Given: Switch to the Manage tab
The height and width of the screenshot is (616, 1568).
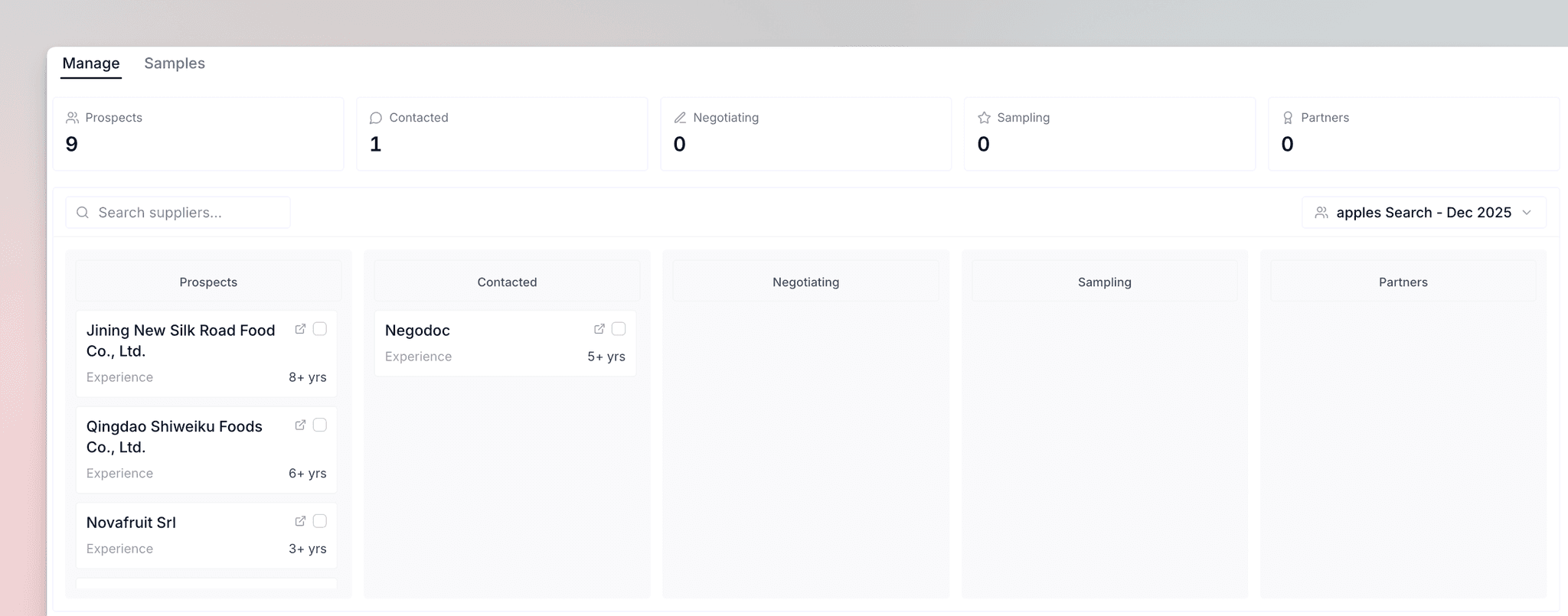Looking at the screenshot, I should (91, 64).
